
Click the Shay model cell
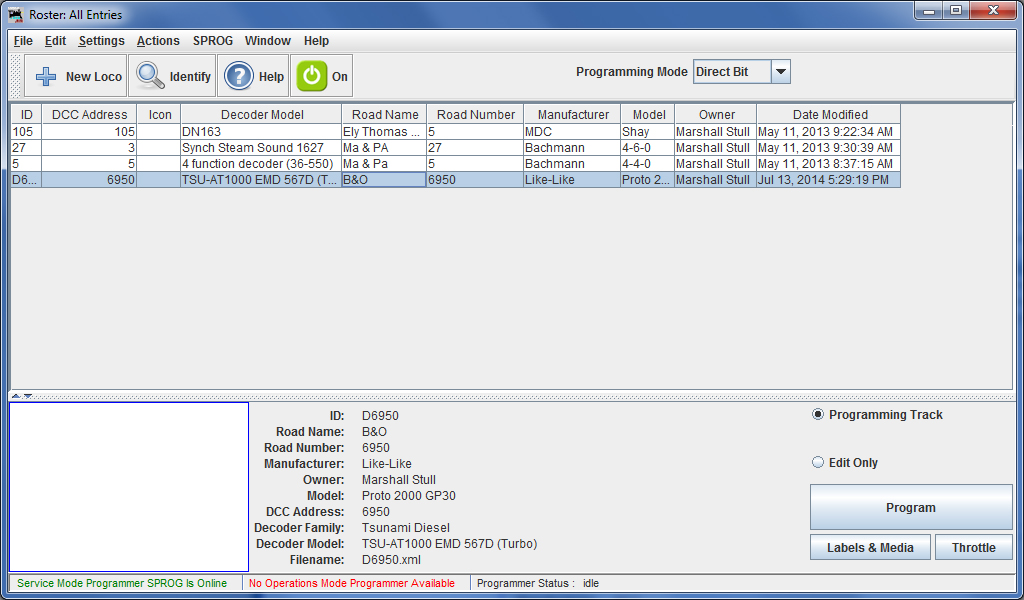click(x=648, y=131)
